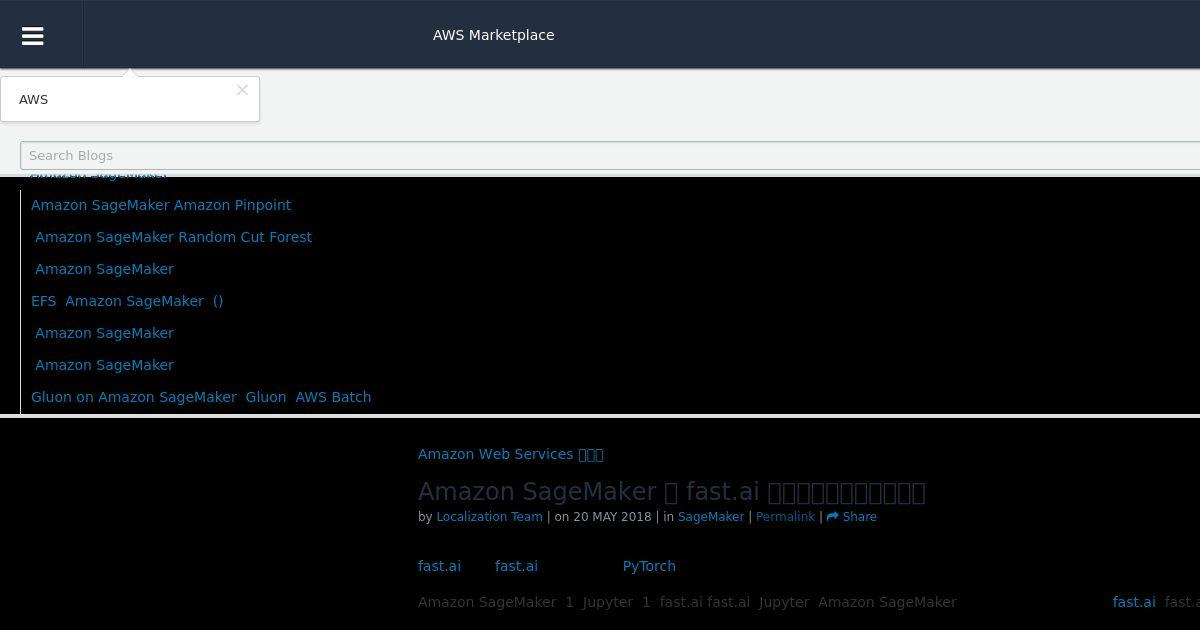Open Amazon SageMaker Amazon Pinpoint post
The height and width of the screenshot is (630, 1200).
[x=161, y=205]
